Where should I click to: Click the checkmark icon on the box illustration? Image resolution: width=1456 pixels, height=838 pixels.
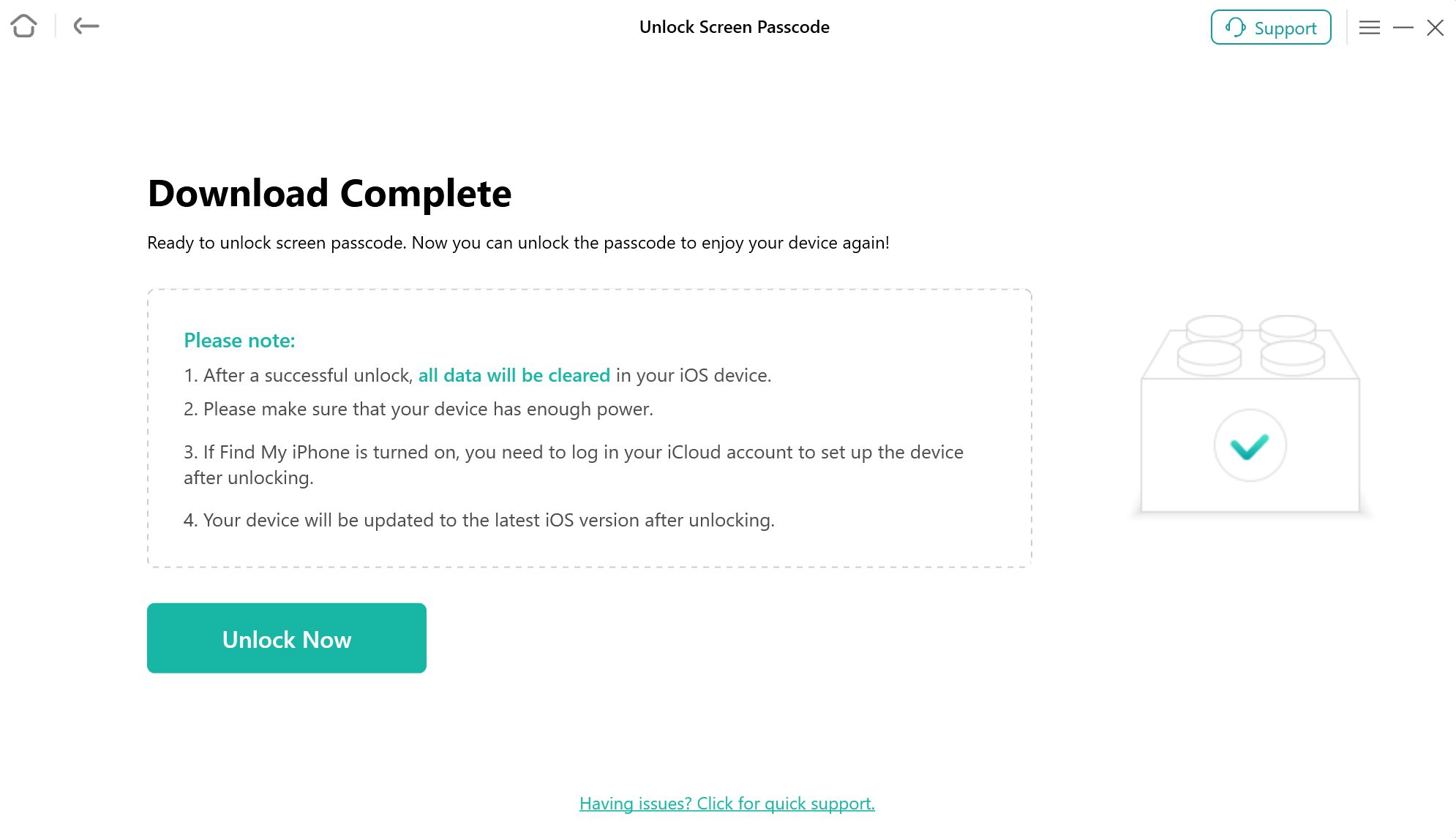click(x=1250, y=445)
